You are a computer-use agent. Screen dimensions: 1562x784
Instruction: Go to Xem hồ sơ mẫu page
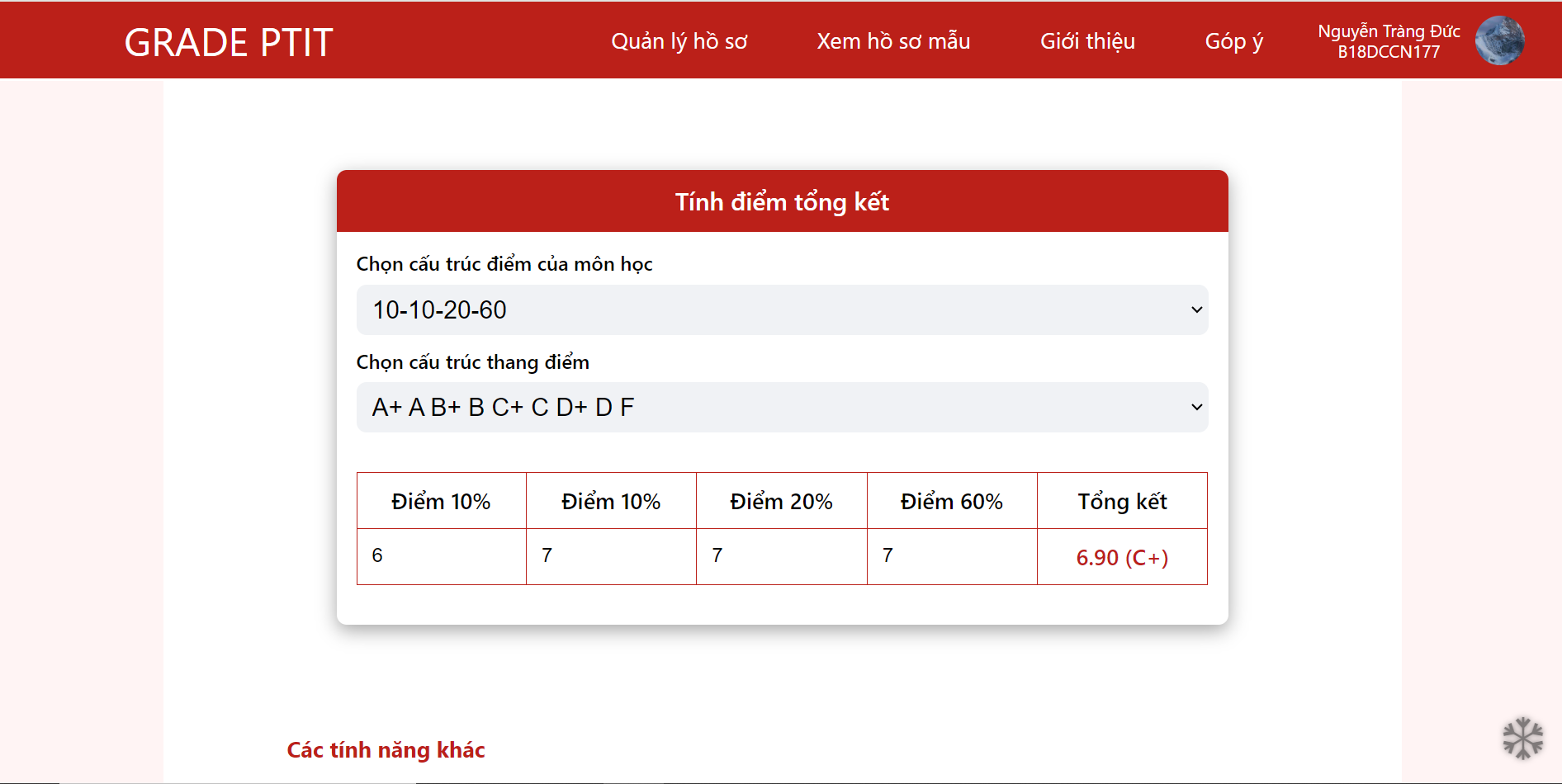[x=893, y=41]
